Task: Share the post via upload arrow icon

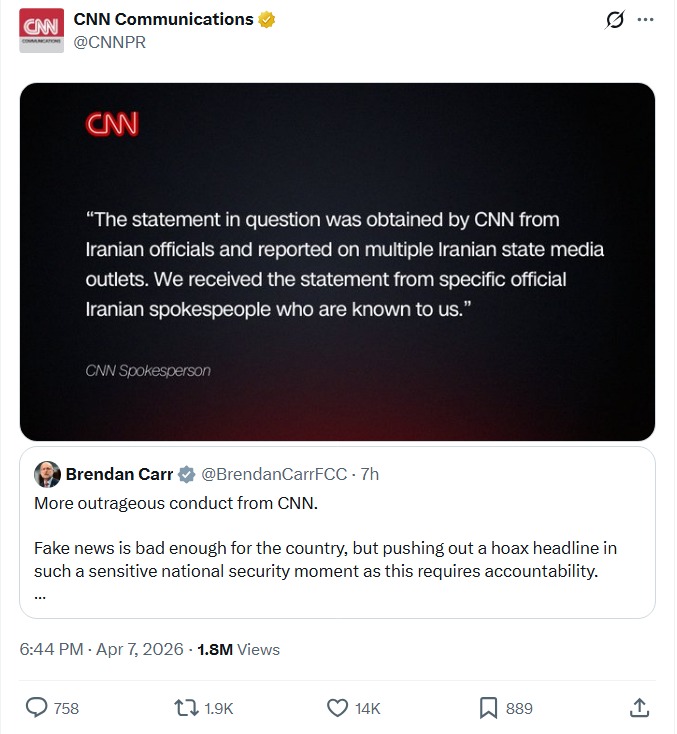Action: click(x=640, y=708)
